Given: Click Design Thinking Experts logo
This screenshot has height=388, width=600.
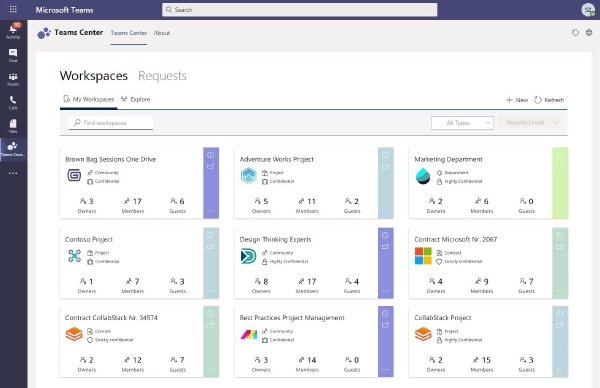Looking at the screenshot, I should (x=248, y=256).
